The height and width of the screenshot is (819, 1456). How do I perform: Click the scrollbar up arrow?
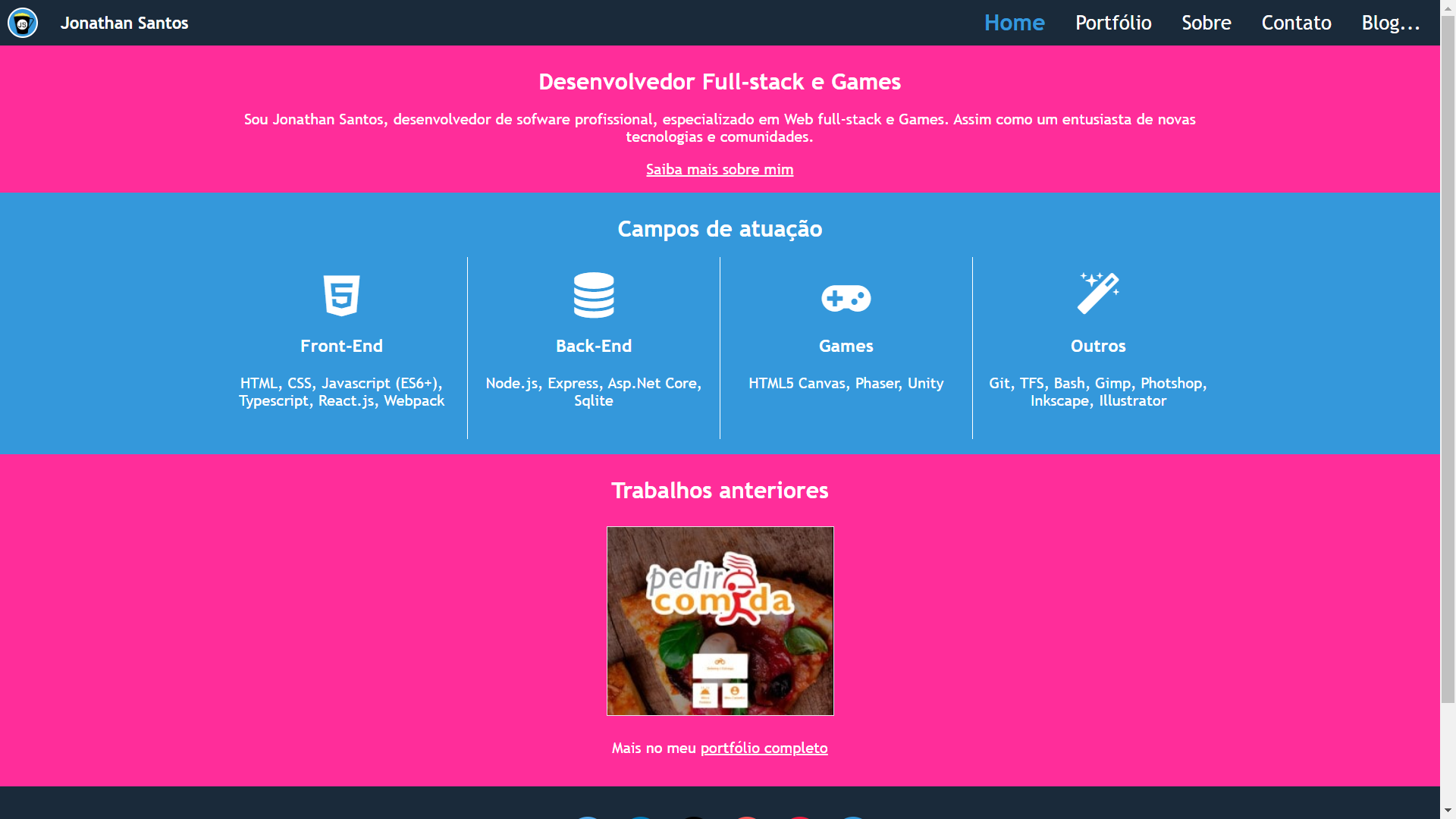tap(1448, 8)
